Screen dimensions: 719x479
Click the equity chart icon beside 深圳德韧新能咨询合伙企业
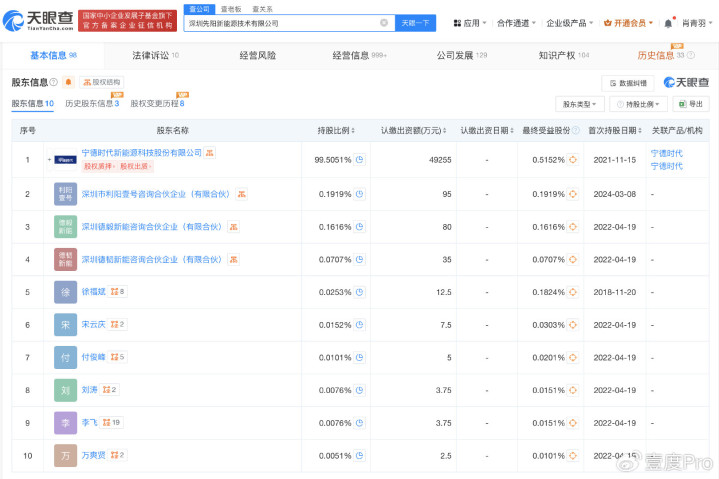click(234, 259)
